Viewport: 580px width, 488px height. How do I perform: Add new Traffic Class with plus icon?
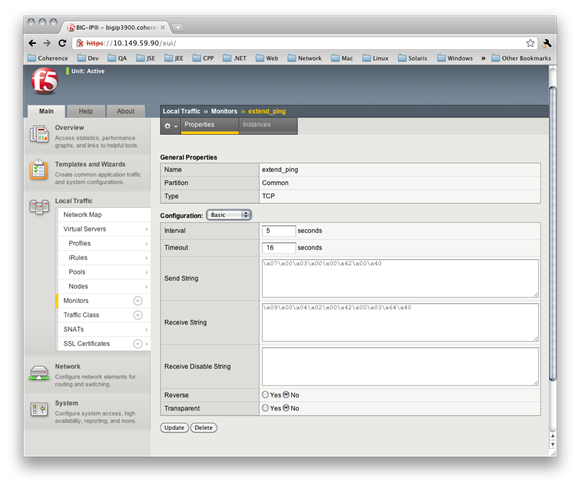tap(138, 315)
